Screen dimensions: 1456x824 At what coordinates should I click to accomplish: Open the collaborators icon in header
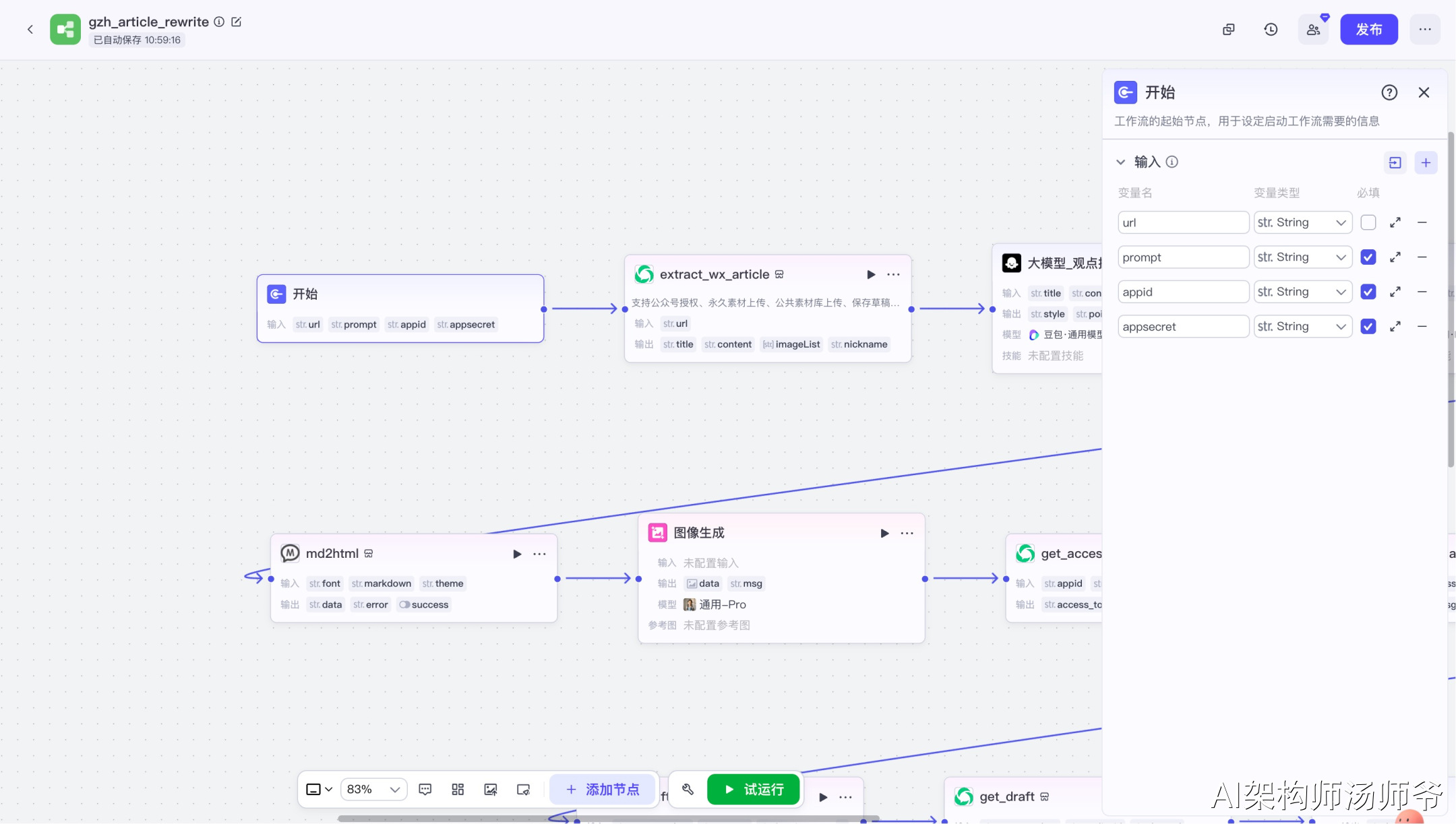pyautogui.click(x=1313, y=30)
